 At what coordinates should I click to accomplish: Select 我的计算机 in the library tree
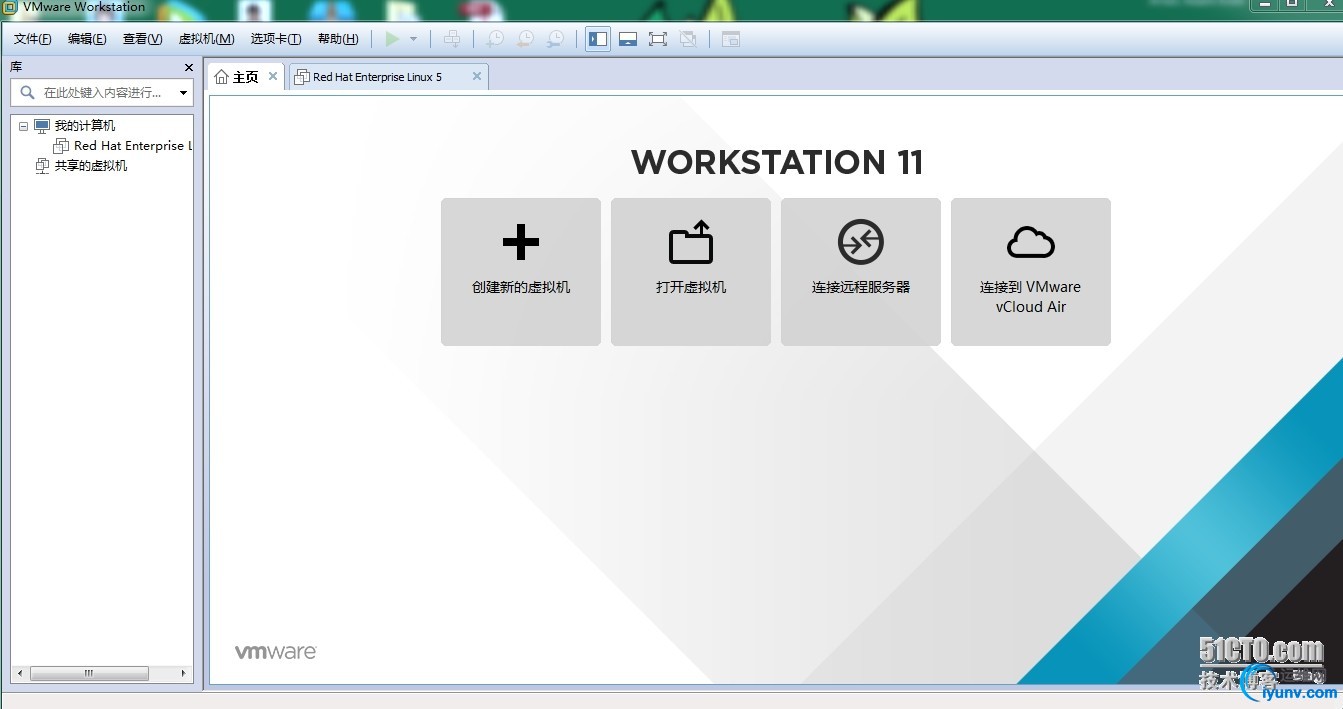(x=85, y=126)
